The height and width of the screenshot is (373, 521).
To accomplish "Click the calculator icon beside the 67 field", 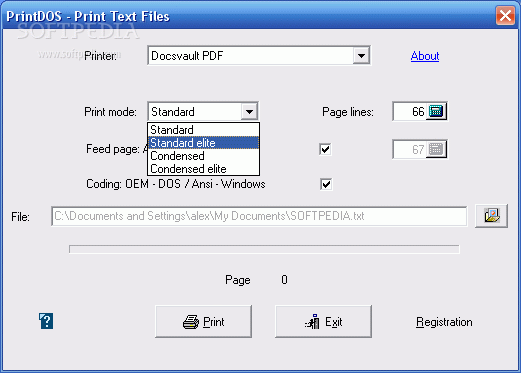I will coord(436,149).
